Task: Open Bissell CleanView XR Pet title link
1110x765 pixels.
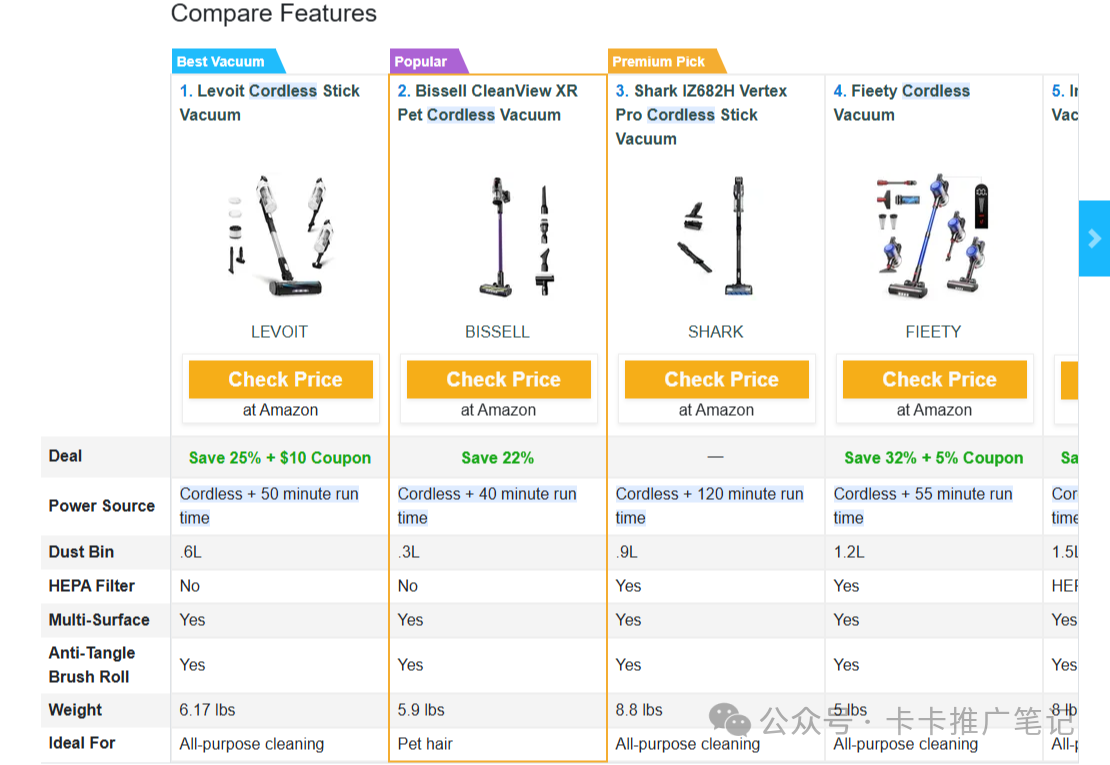Action: 487,102
